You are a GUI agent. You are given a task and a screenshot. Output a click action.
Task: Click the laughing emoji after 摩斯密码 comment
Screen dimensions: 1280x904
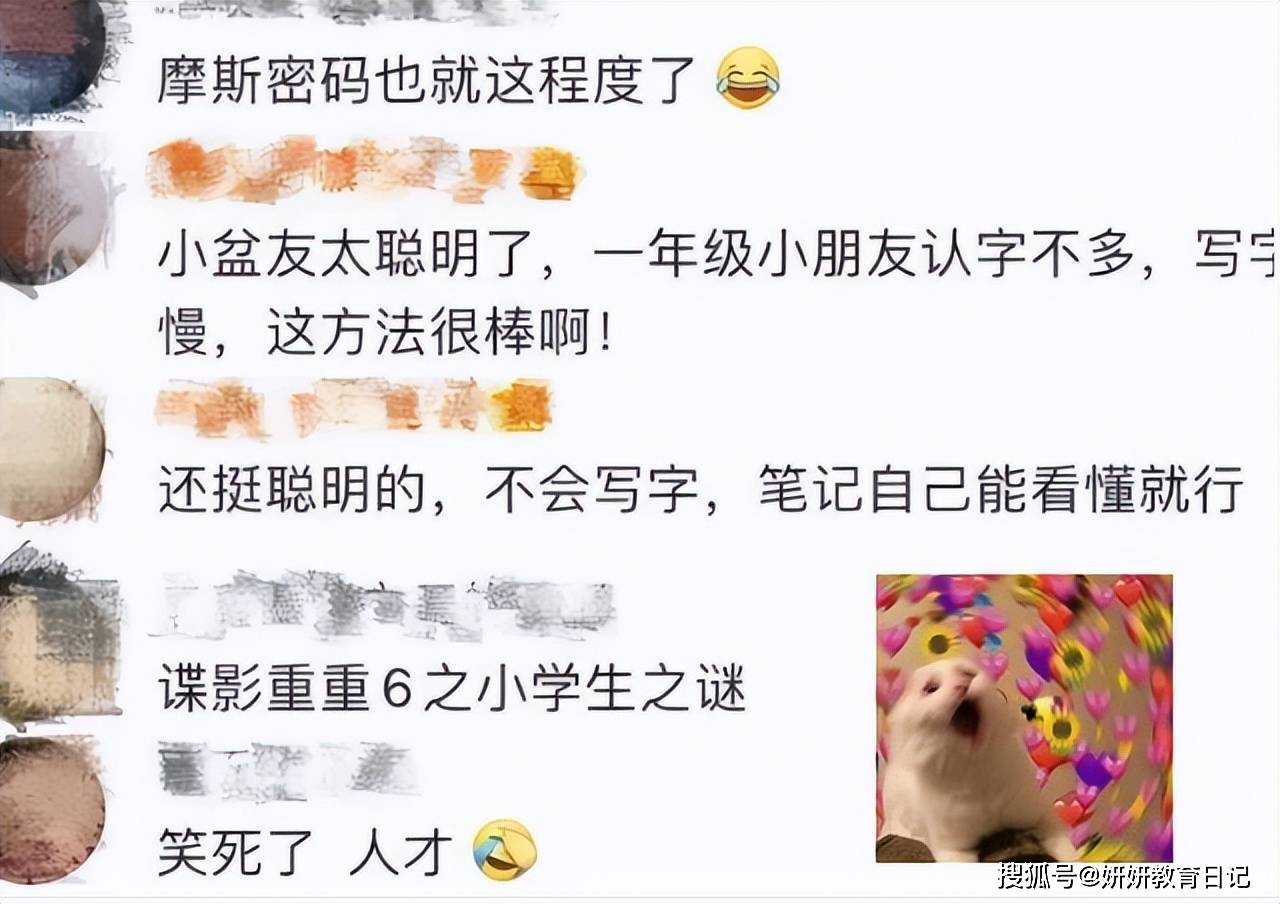(x=748, y=79)
